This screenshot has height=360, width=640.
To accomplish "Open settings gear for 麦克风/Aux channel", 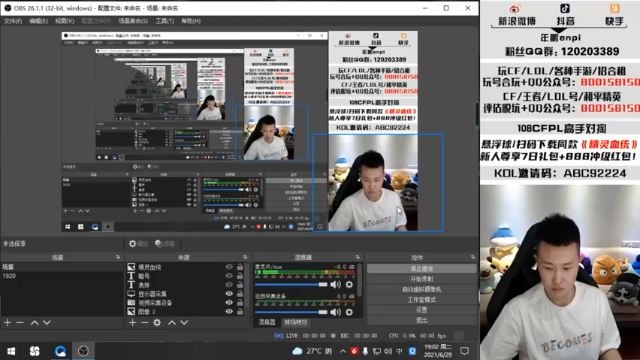I will point(349,284).
